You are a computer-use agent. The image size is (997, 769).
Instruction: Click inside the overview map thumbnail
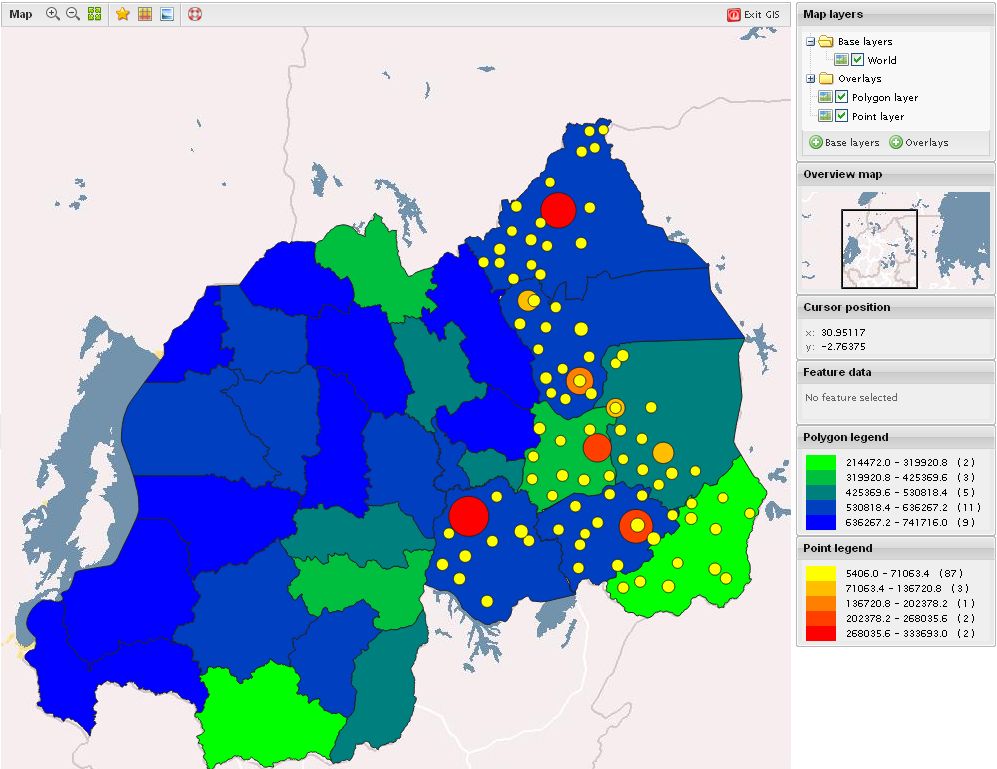pos(879,248)
